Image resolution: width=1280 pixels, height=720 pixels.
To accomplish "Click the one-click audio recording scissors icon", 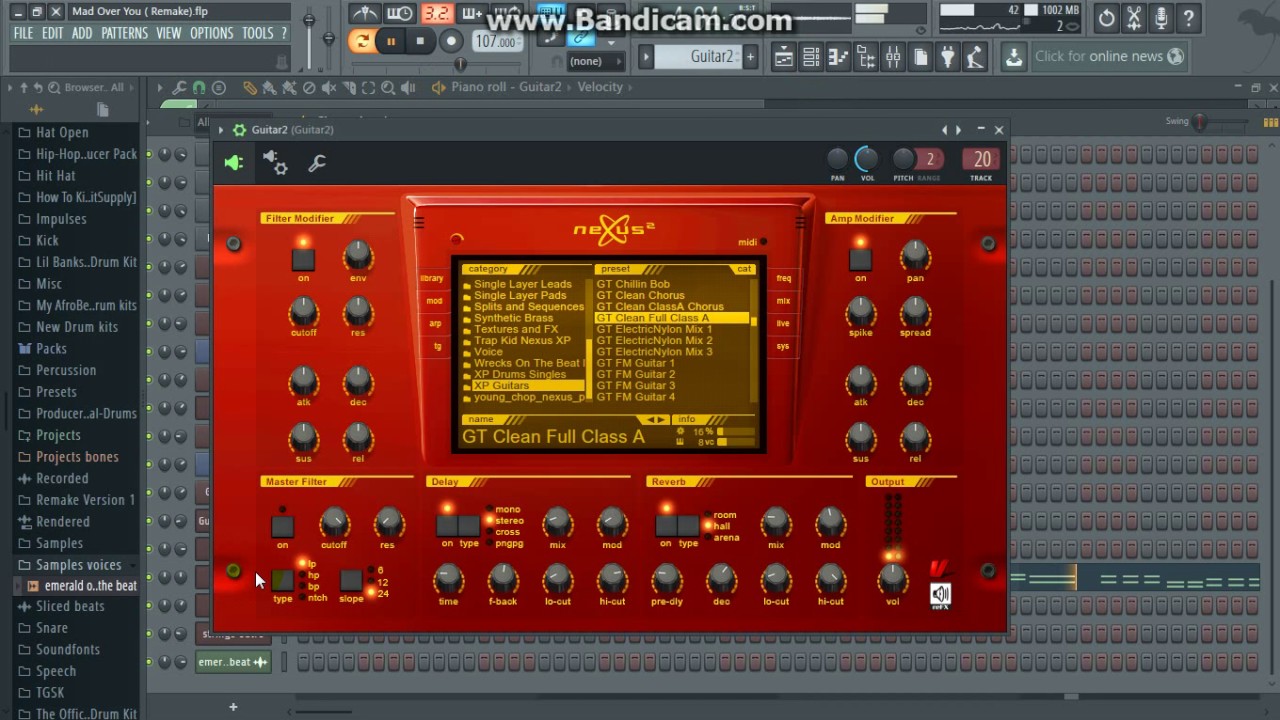I will coord(1134,18).
